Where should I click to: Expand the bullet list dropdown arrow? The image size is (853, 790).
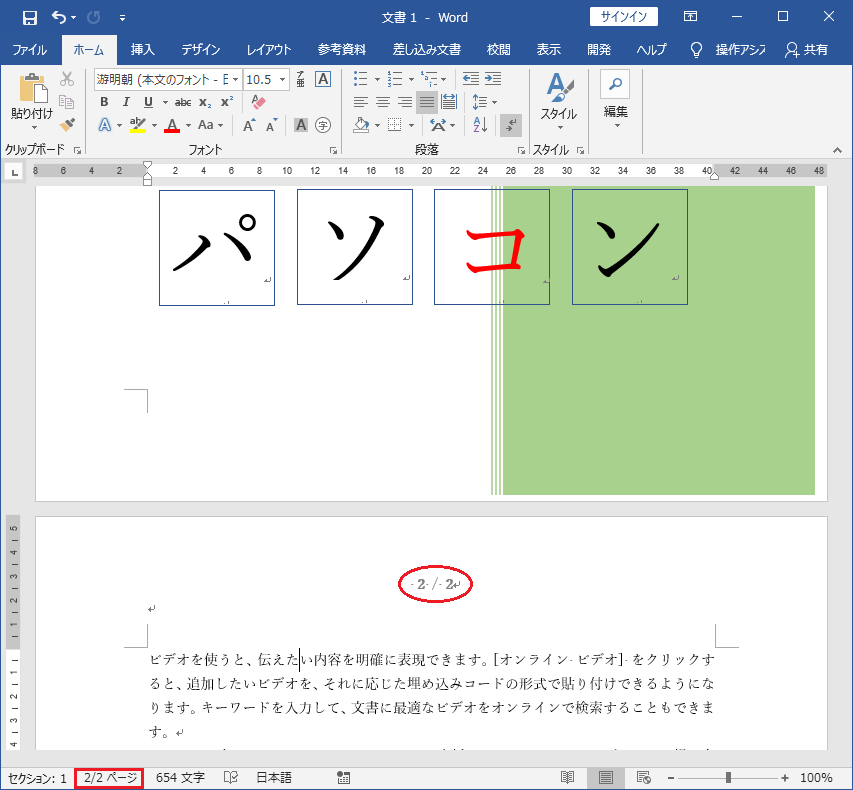(x=377, y=80)
